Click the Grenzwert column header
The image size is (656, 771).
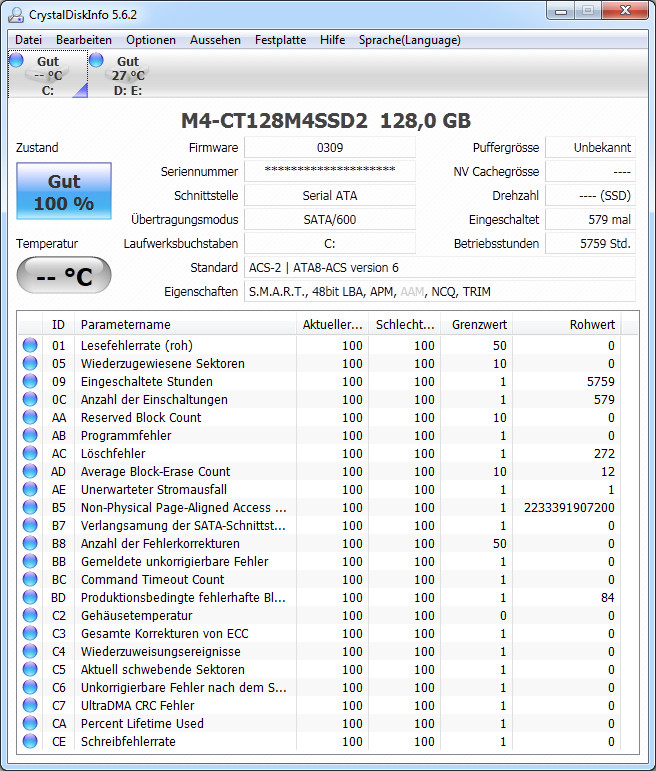click(477, 325)
